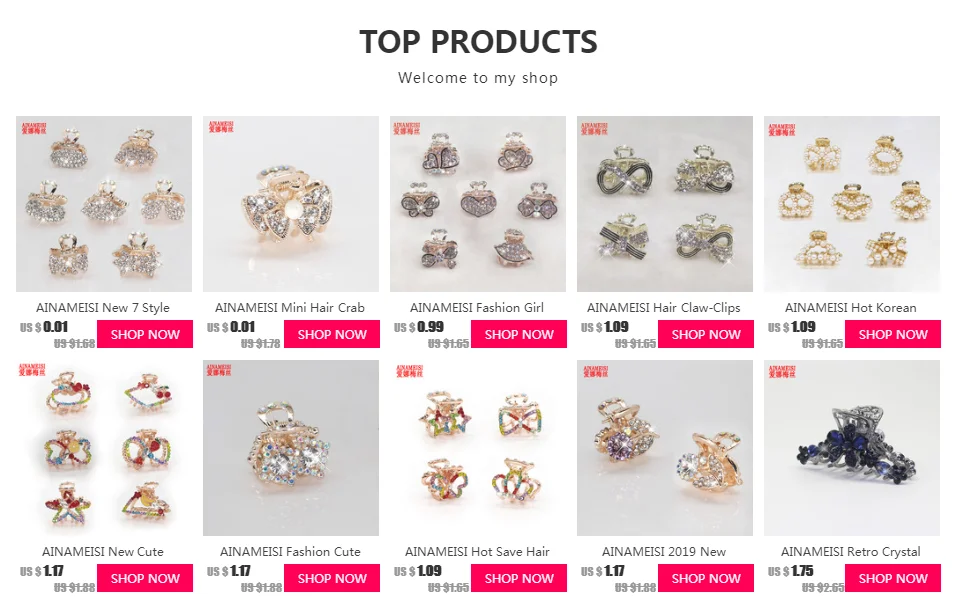Image resolution: width=958 pixels, height=613 pixels.
Task: Open the New 7 Style hair clip image
Action: pos(104,204)
